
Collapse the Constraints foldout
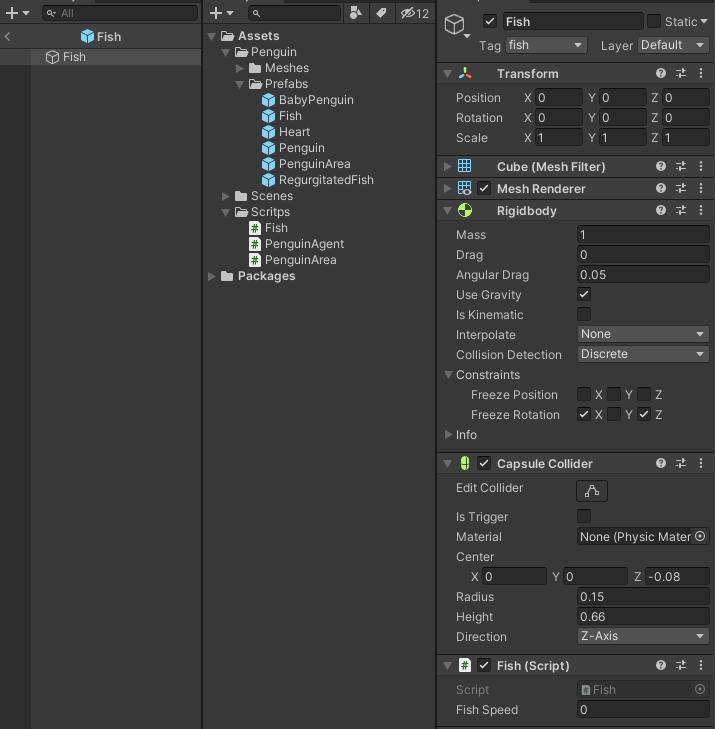pos(448,374)
